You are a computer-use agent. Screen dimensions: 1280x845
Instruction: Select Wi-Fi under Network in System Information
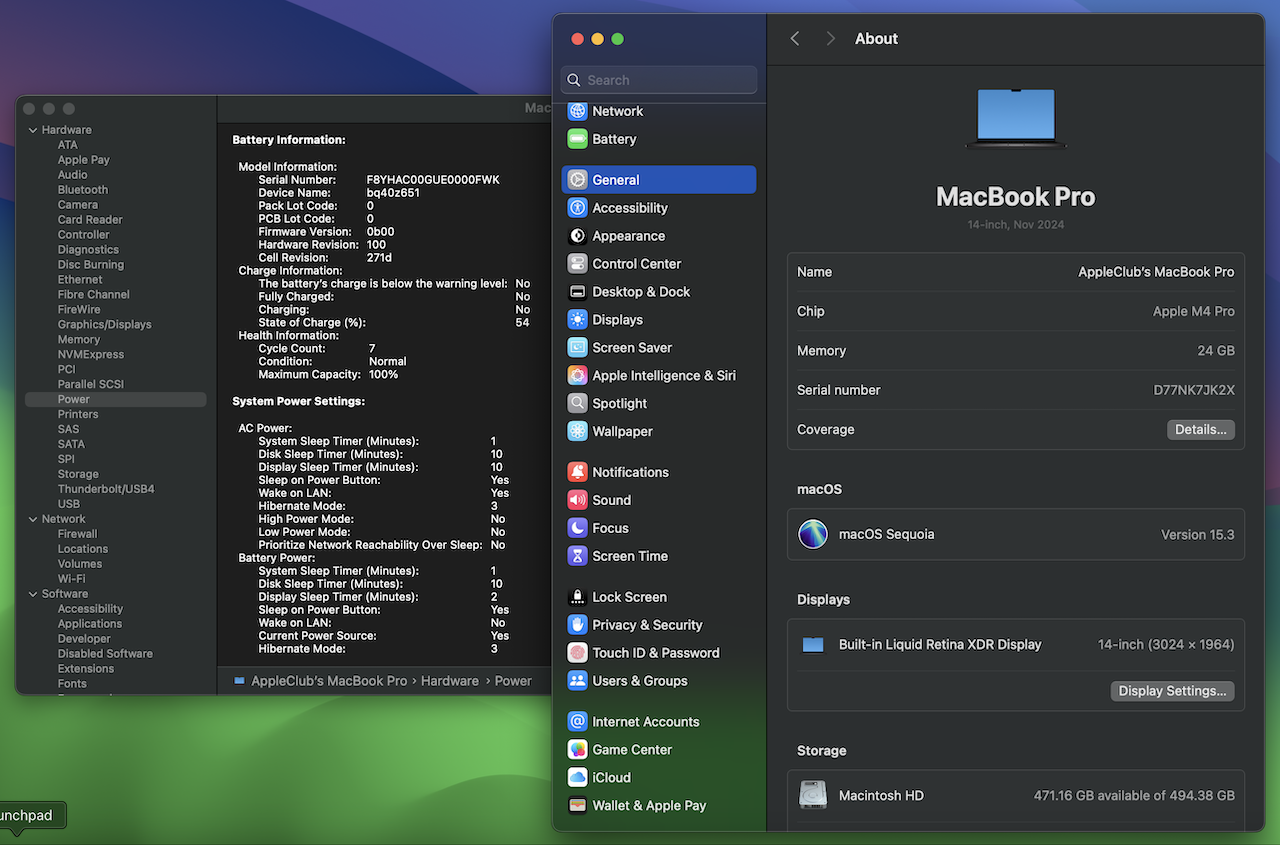point(71,579)
